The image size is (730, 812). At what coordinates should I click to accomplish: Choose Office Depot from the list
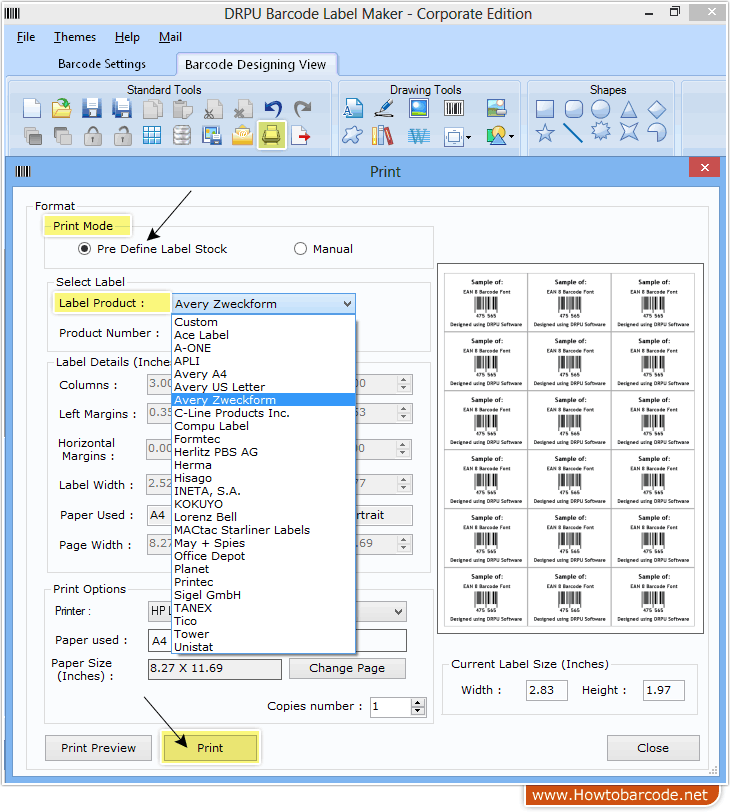point(264,556)
